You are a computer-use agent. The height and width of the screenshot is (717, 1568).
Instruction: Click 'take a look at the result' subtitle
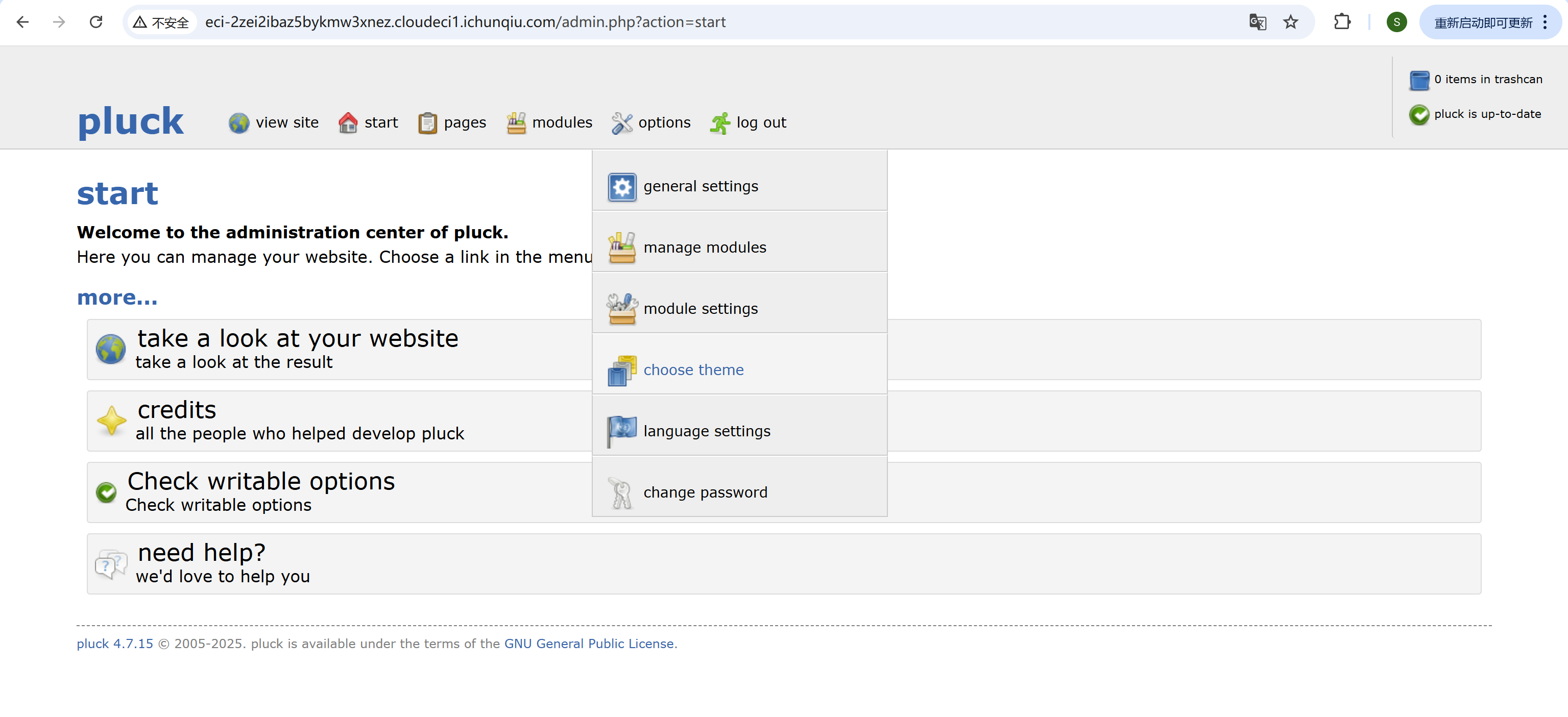click(234, 362)
